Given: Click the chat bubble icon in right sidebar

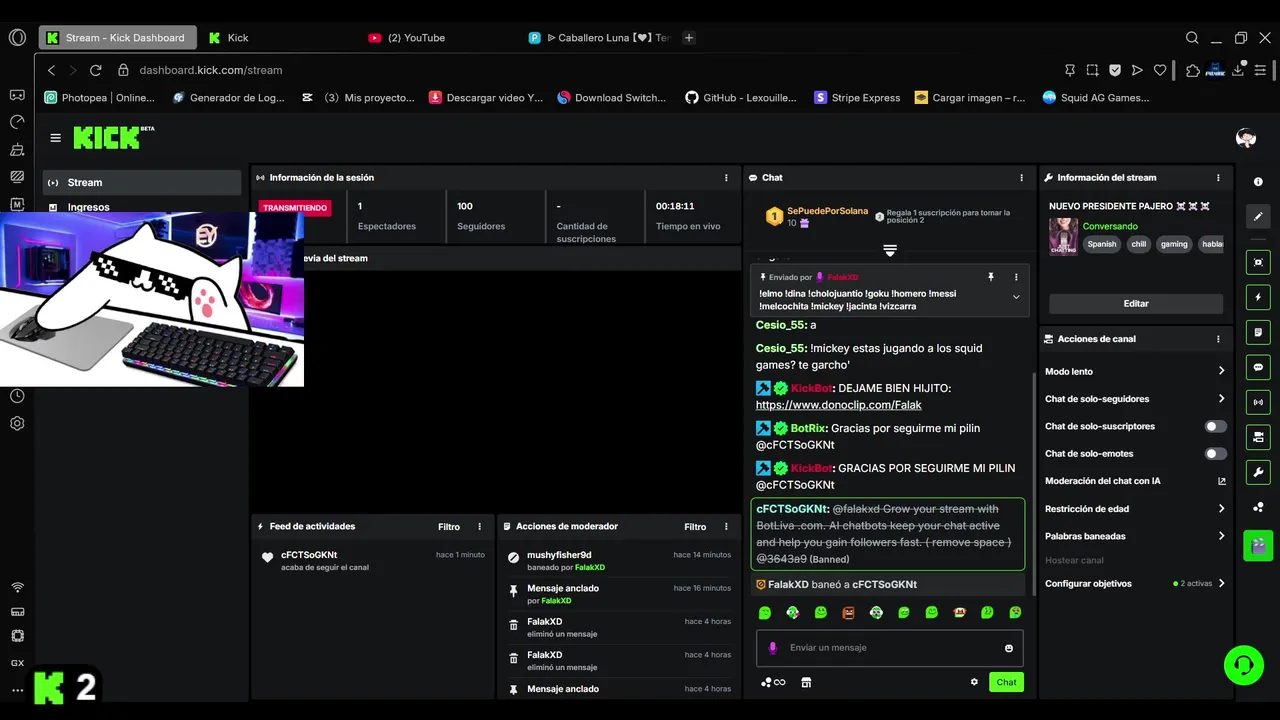Looking at the screenshot, I should coord(1258,367).
